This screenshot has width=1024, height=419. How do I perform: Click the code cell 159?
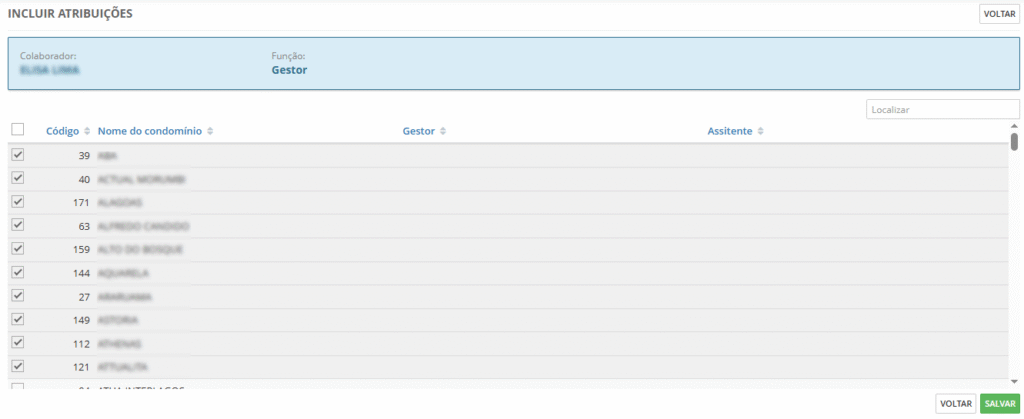(x=81, y=250)
